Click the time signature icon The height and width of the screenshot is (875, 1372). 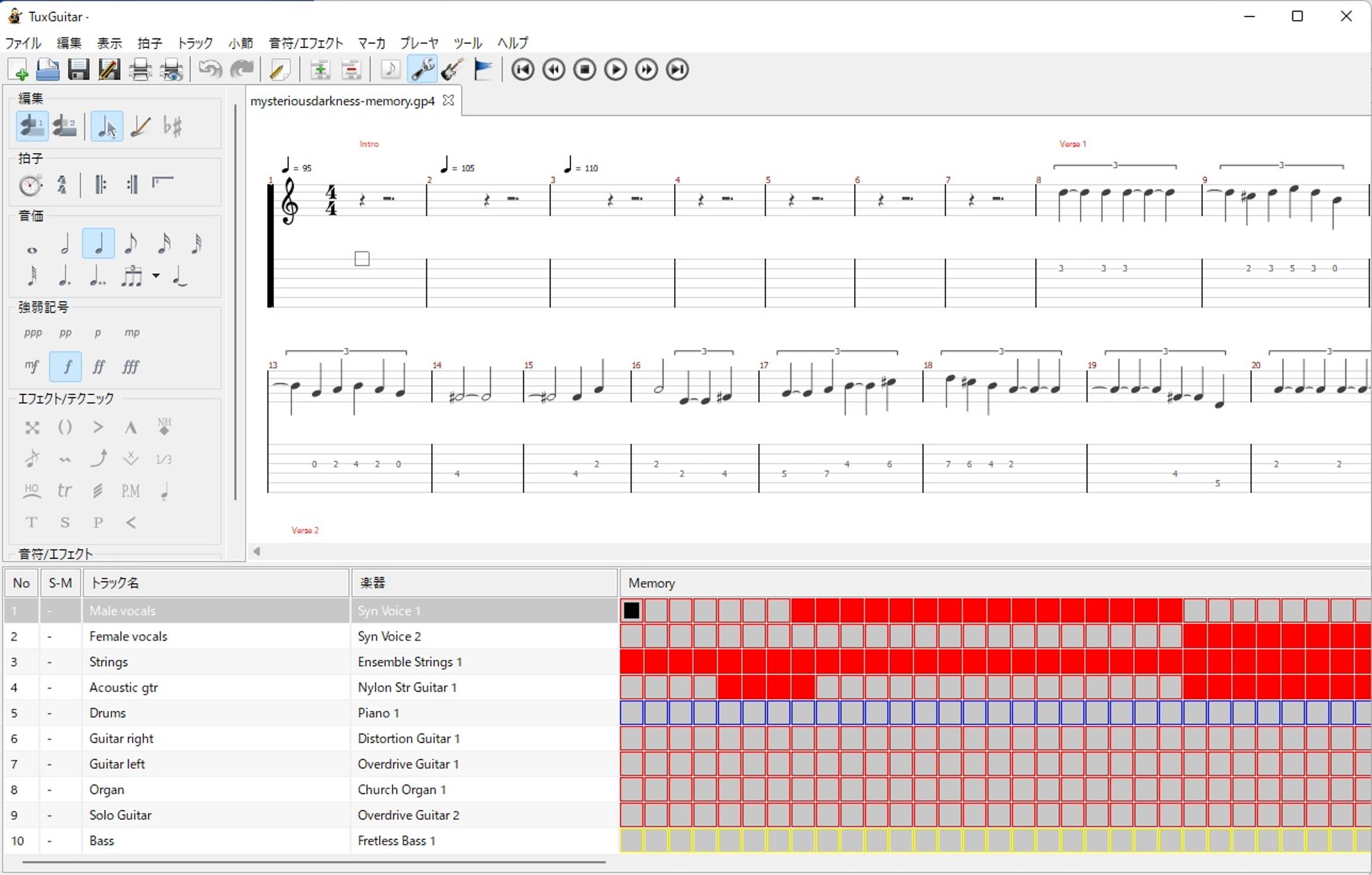pos(62,185)
